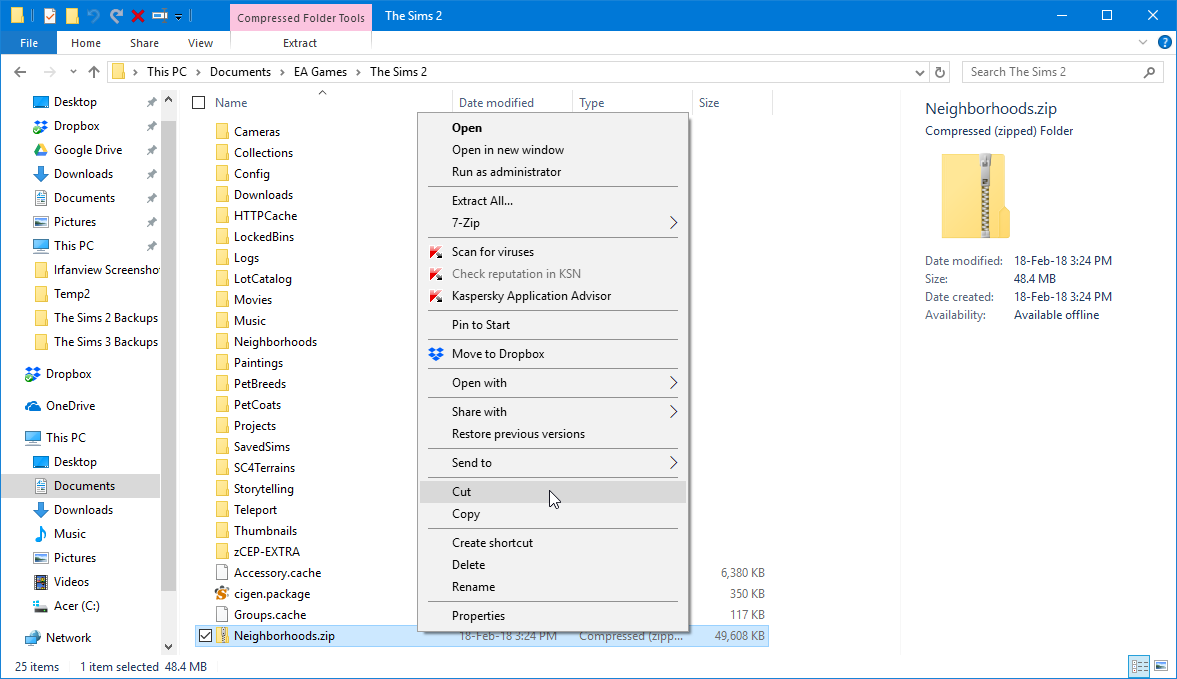Refresh the The Sims 2 folder view
Viewport: 1177px width, 679px height.
[940, 72]
